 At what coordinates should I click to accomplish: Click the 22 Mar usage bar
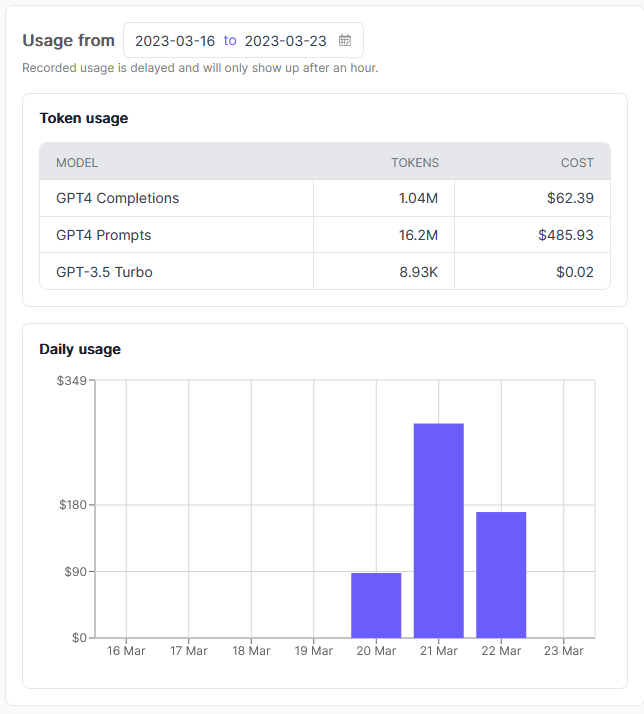(501, 574)
